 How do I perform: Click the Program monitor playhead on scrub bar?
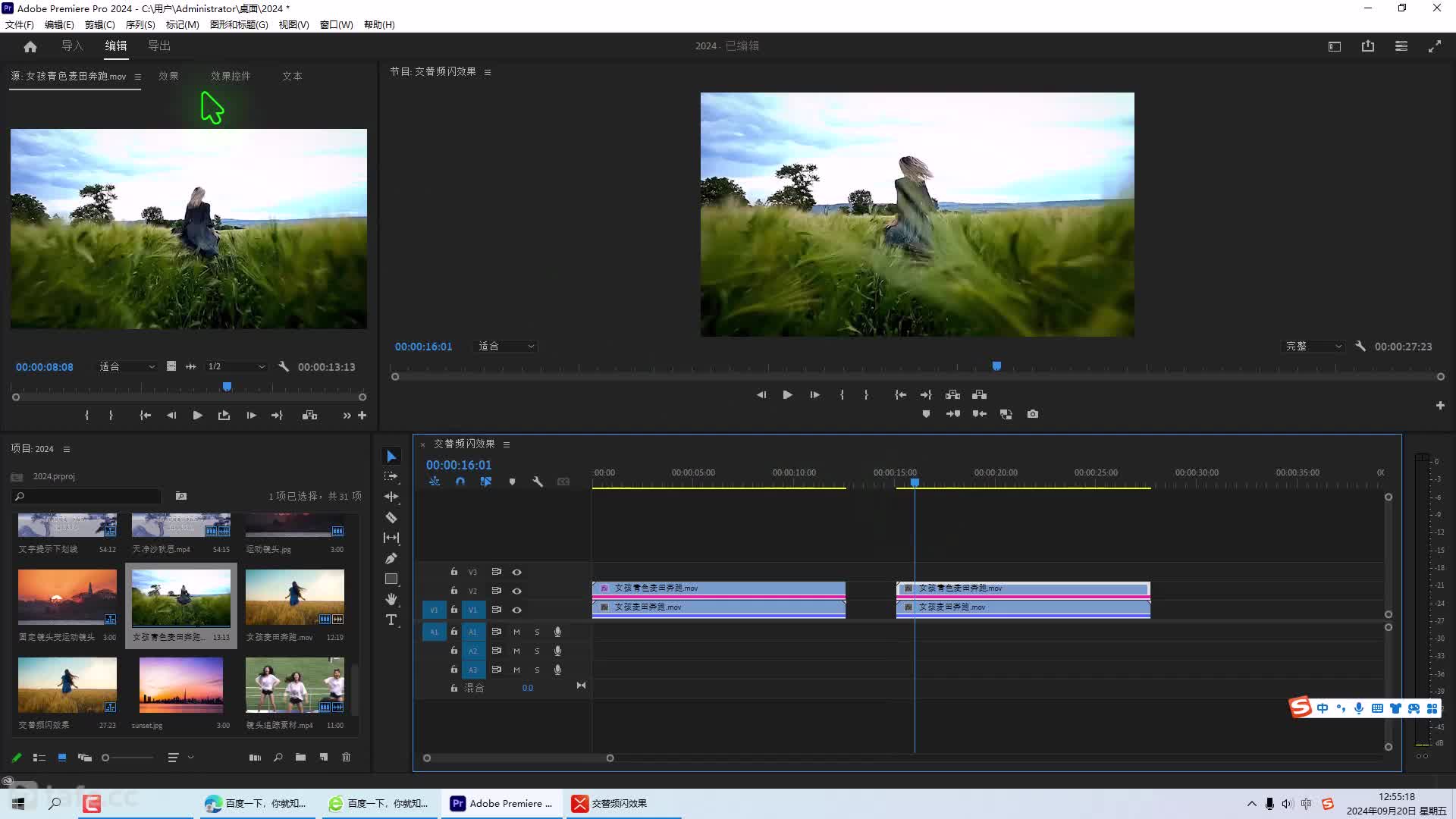click(x=997, y=366)
